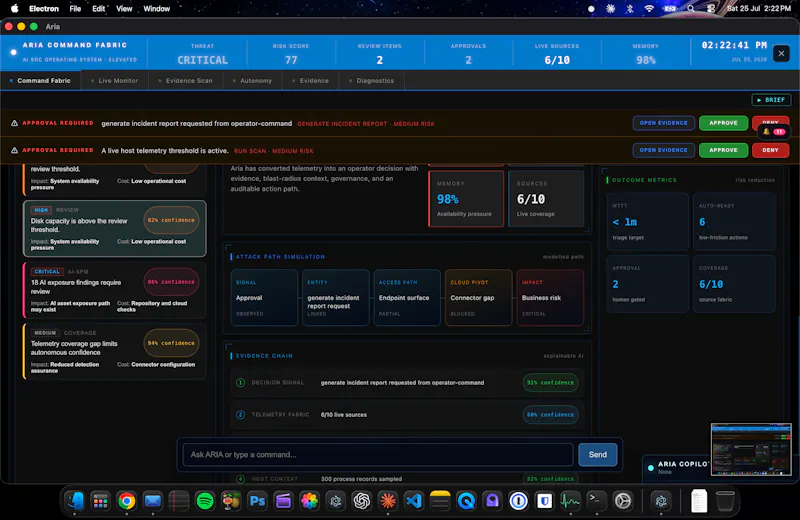The image size is (800, 520).
Task: Select the 18 AI exposure findings card
Action: tap(115, 289)
